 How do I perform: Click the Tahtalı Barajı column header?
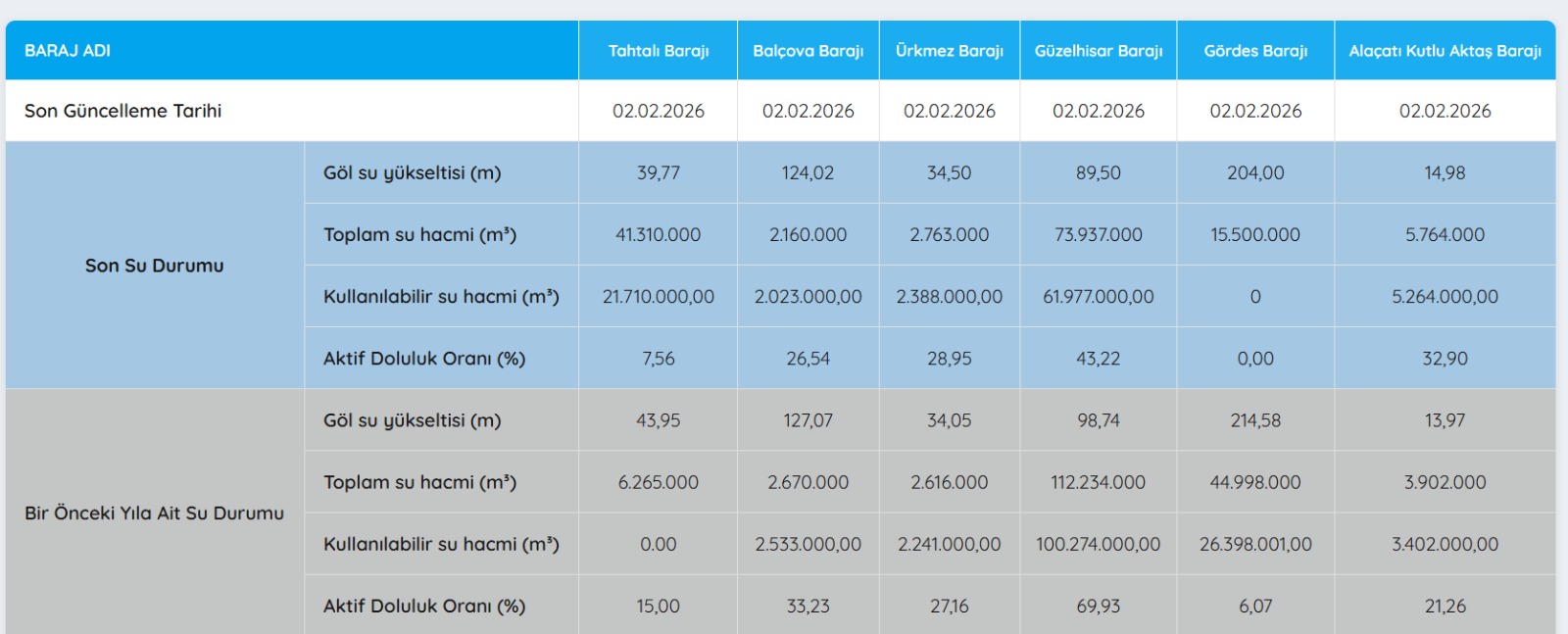pos(658,51)
